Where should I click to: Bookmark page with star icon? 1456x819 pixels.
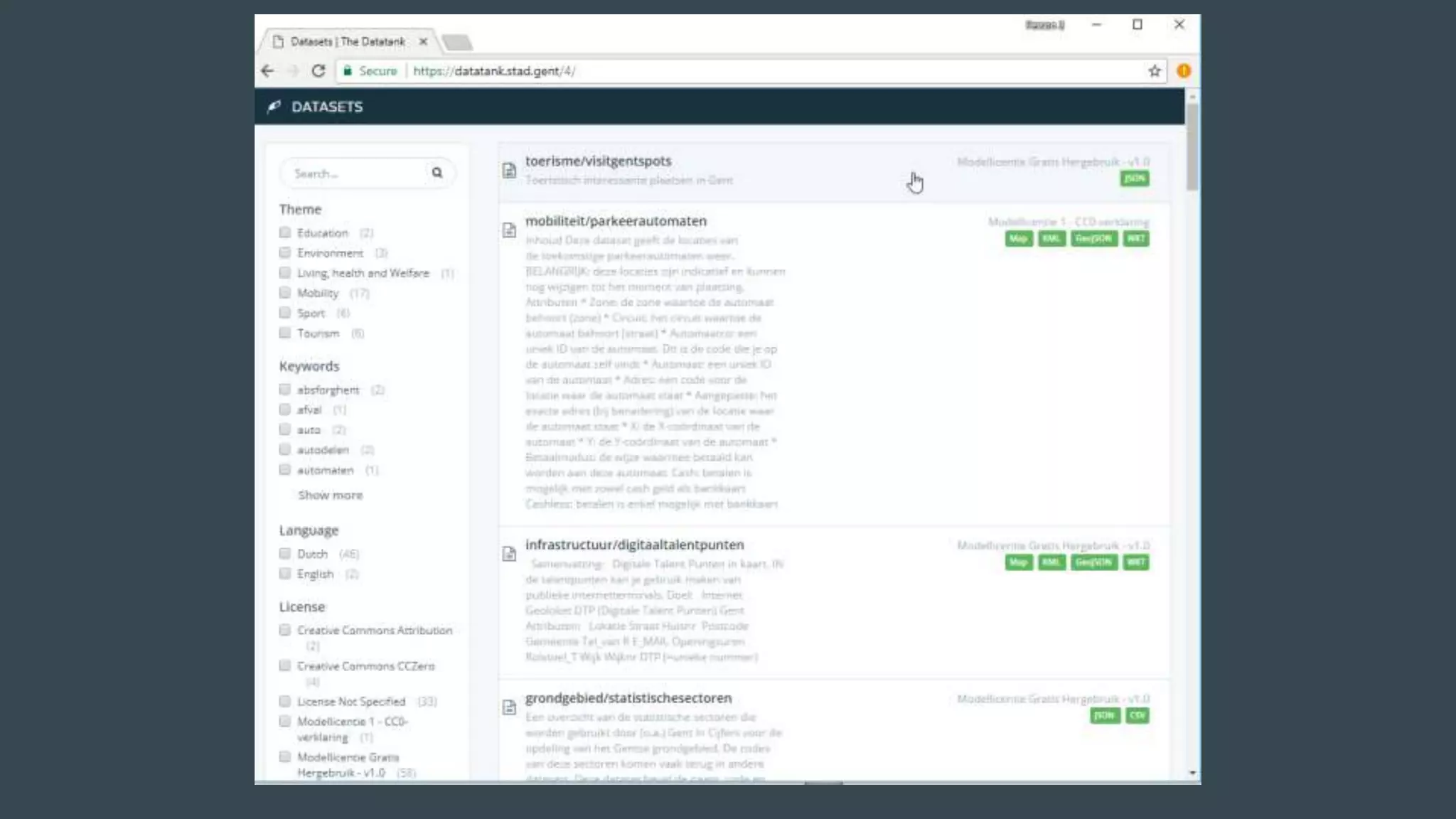(1154, 71)
